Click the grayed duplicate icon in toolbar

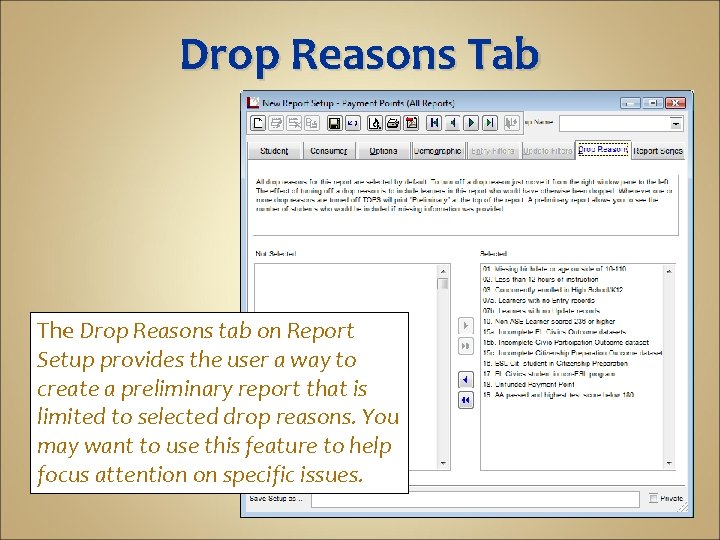coord(312,123)
